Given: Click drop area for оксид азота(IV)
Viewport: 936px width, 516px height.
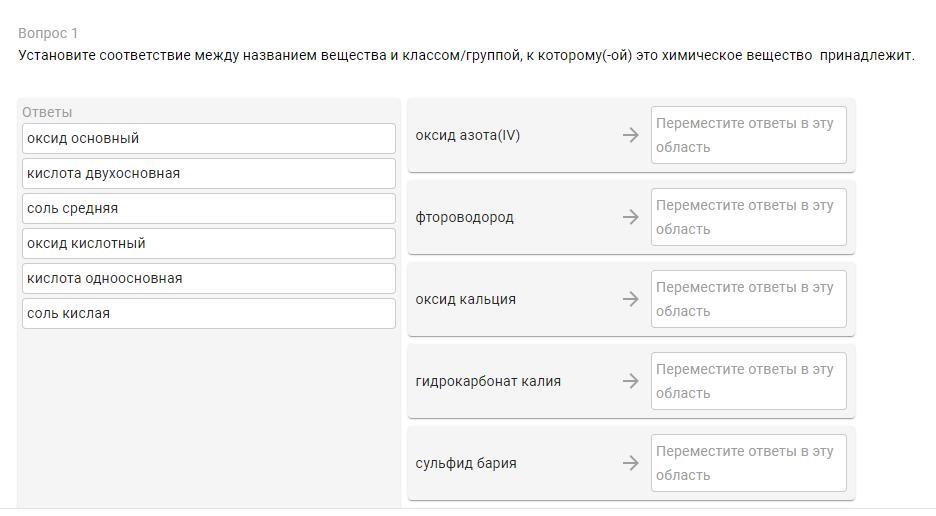Looking at the screenshot, I should tap(748, 135).
